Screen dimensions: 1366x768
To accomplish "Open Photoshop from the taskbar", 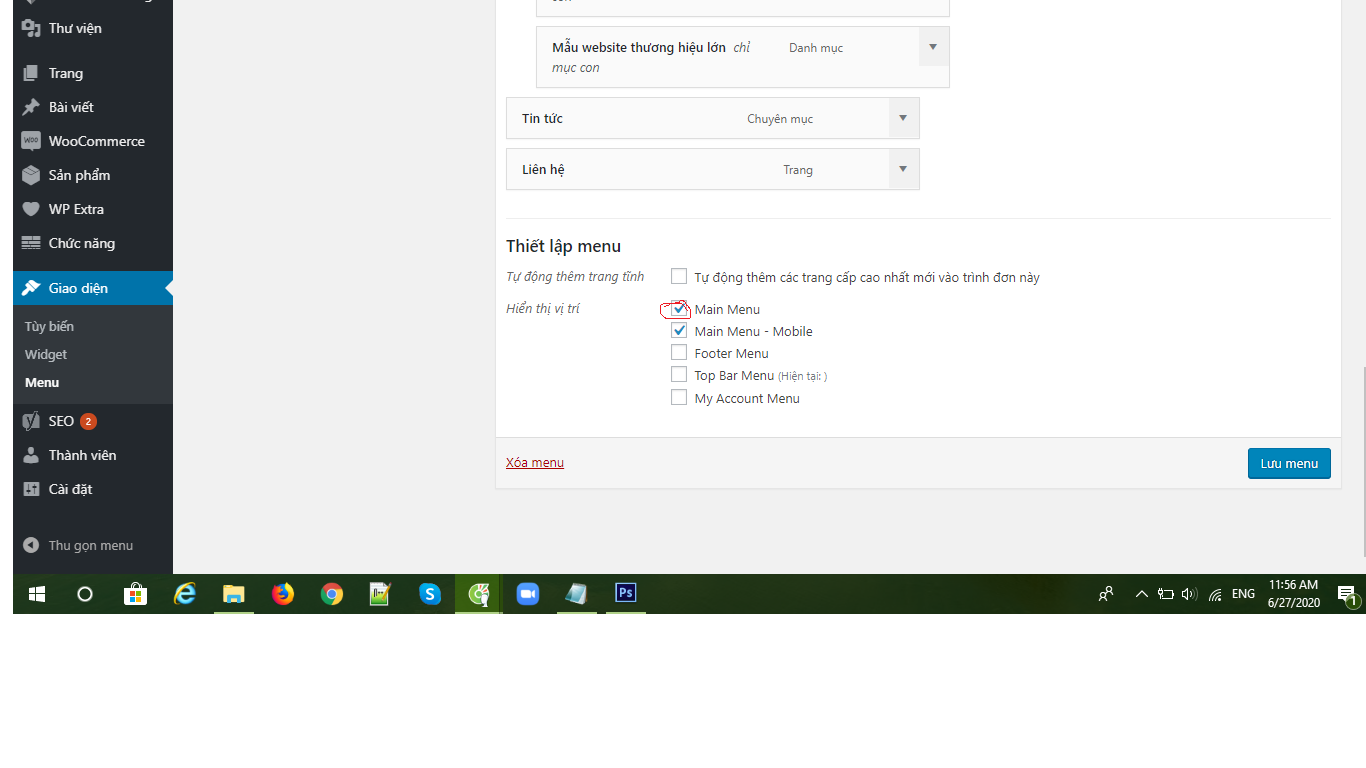I will point(626,593).
